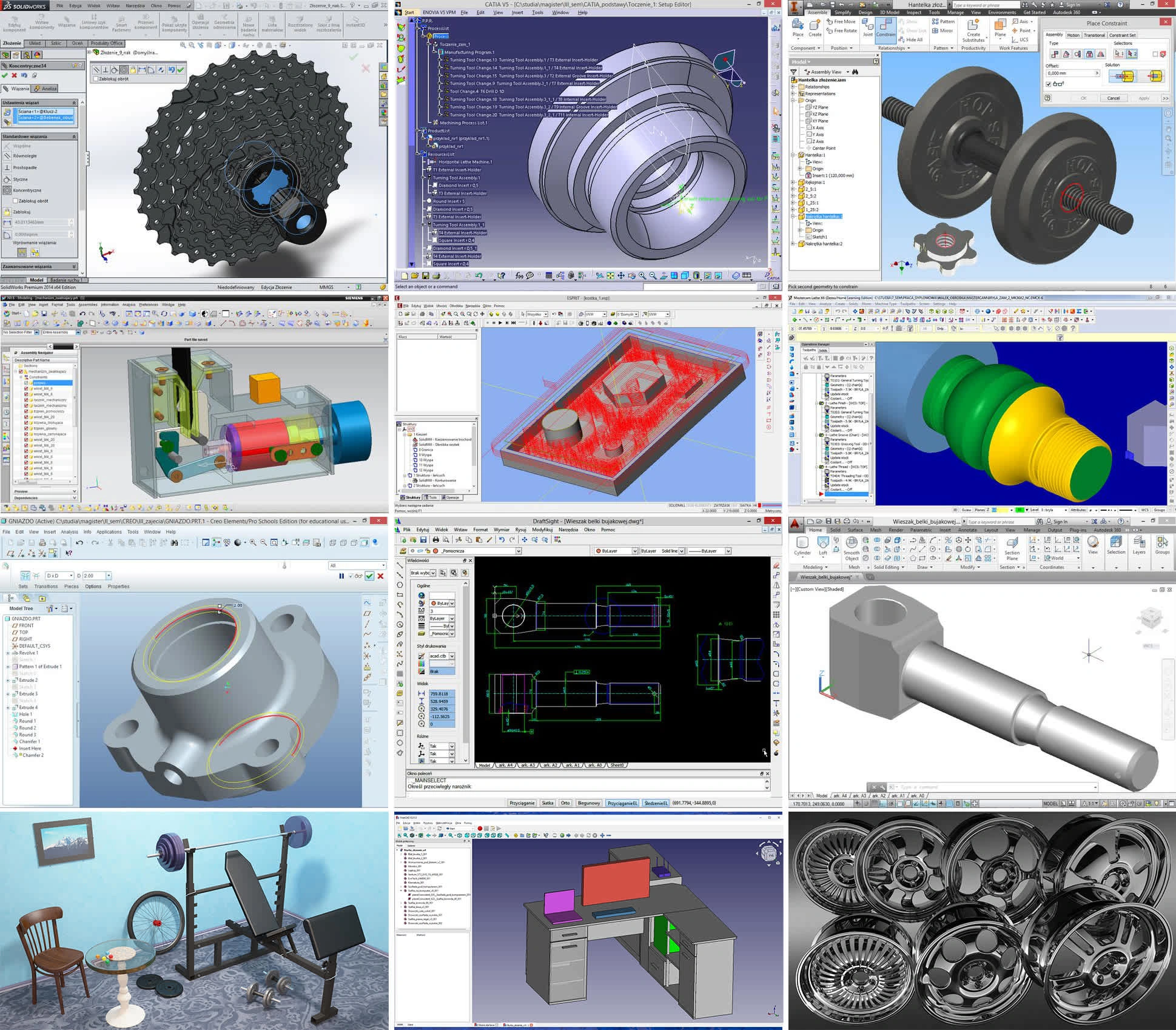Collapse the Ustawienia wiązań section in SolidWorks

tap(74, 103)
